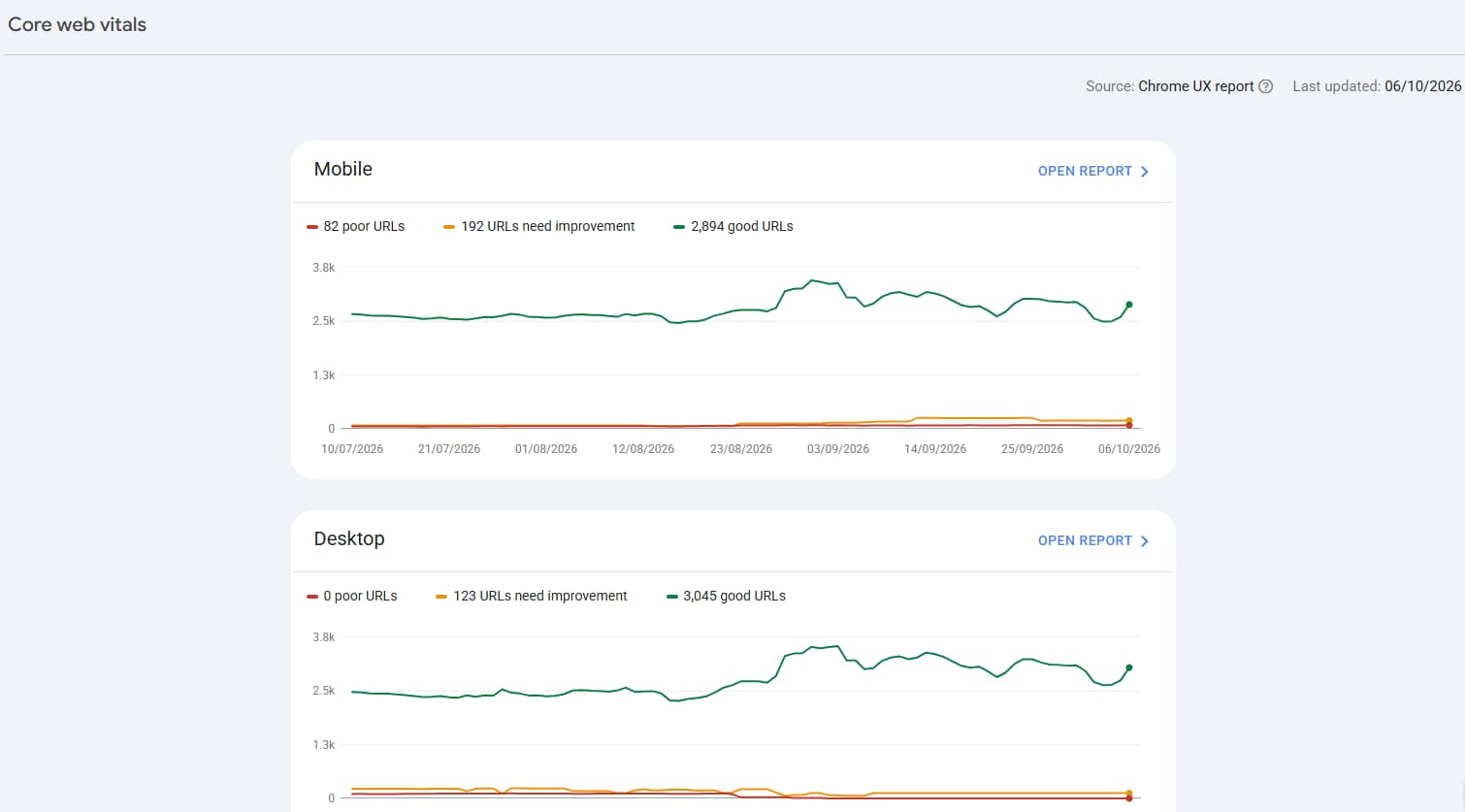The image size is (1465, 812).
Task: Click the 3.8k axis label on Desktop chart
Action: pos(324,637)
